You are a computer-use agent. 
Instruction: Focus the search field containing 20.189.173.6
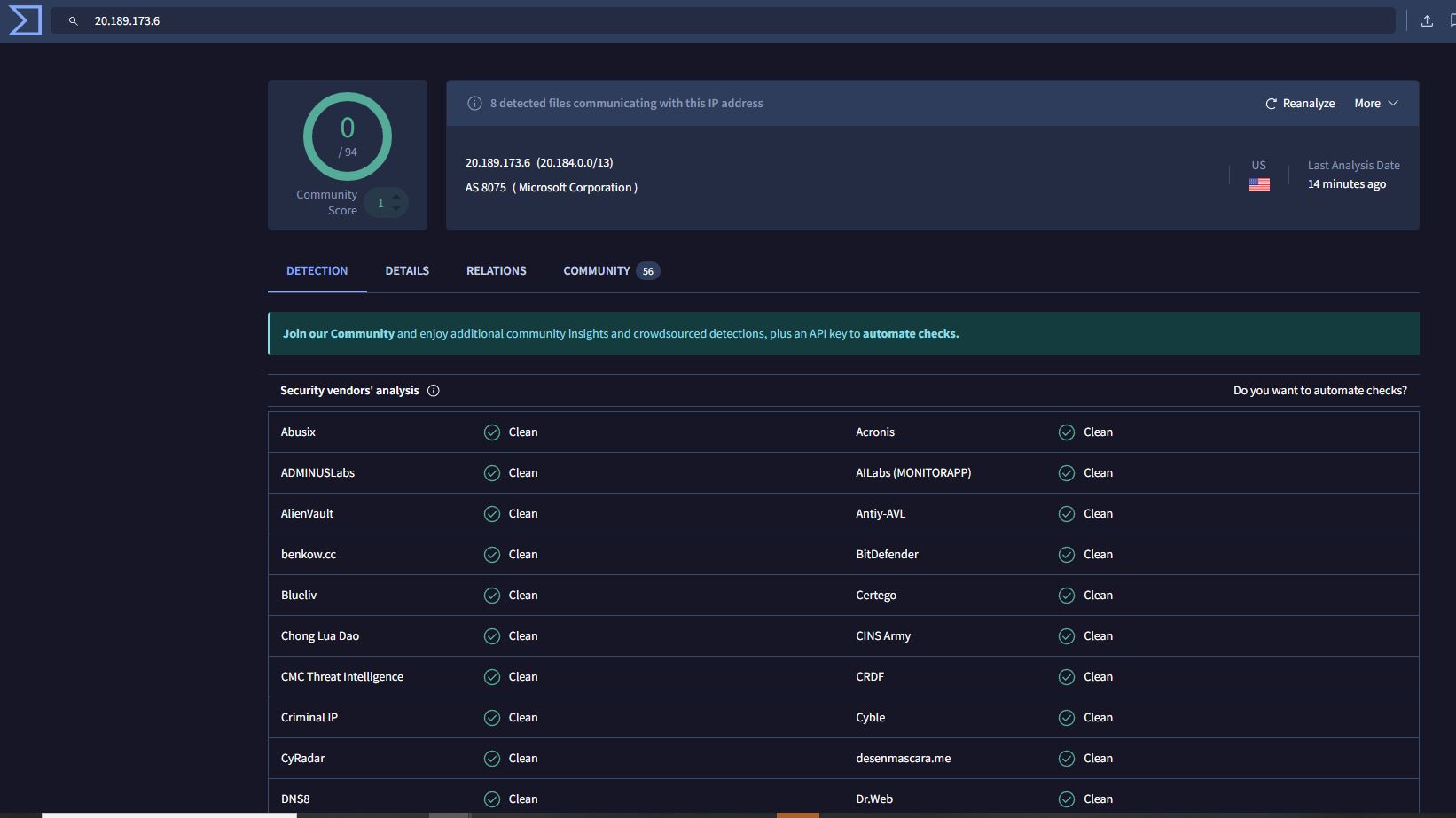709,20
